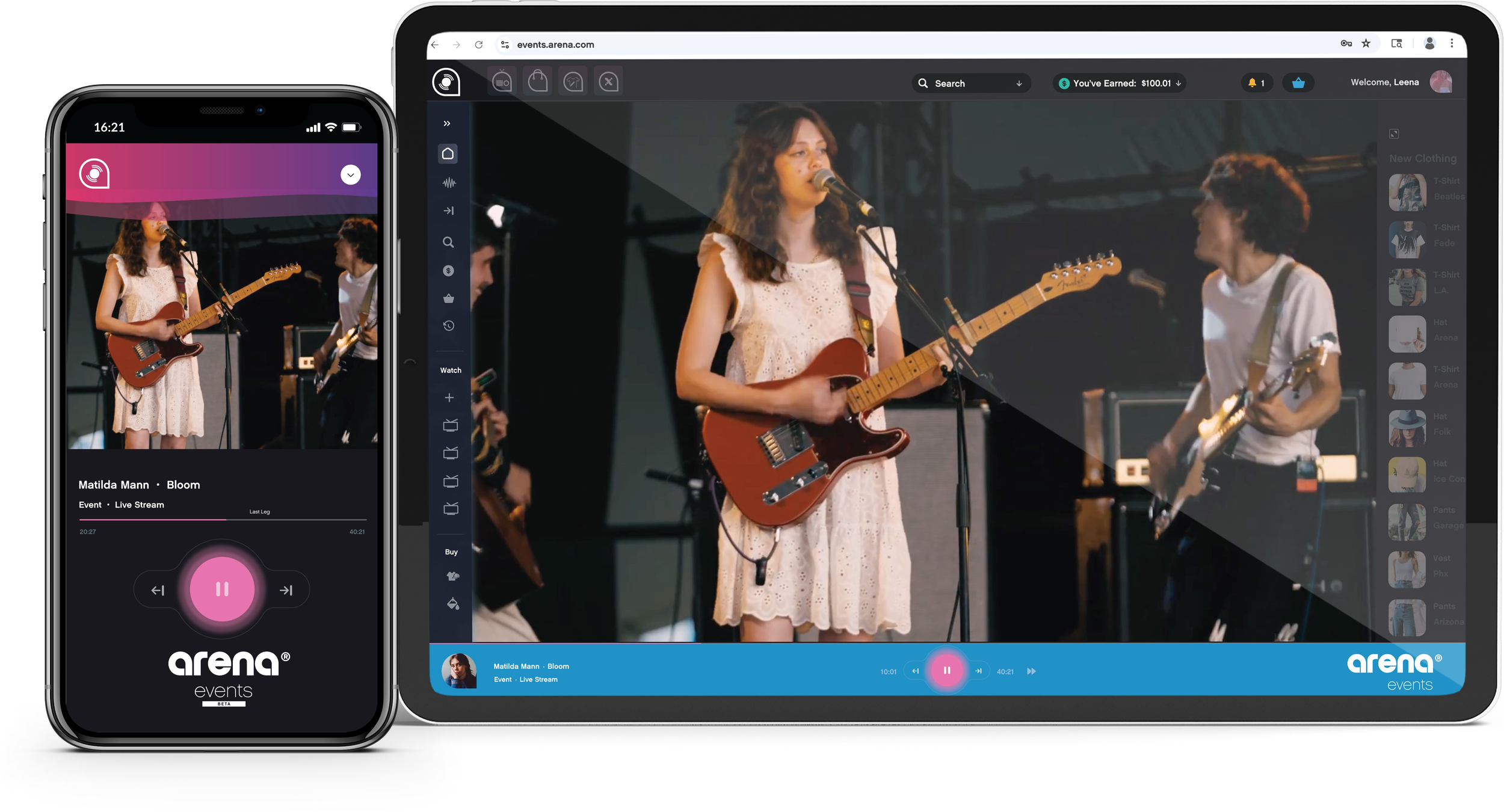Select the T-Shirt Beatles product thumbnail
Image resolution: width=1504 pixels, height=812 pixels.
1407,192
